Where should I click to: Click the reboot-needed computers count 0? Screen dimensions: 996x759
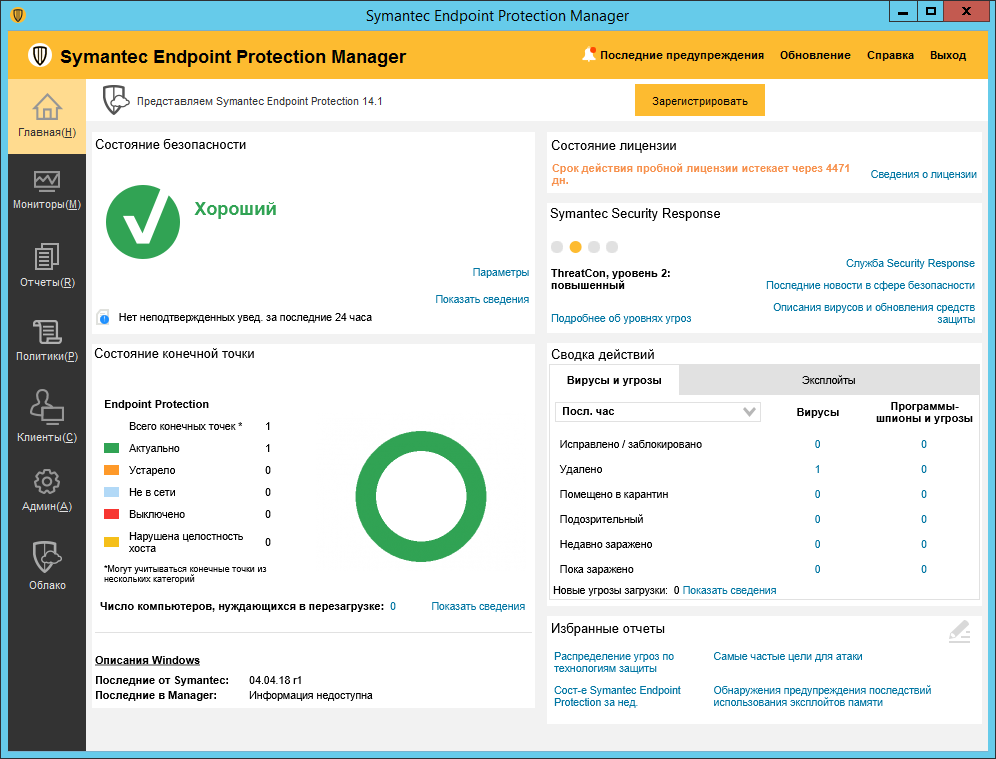393,606
